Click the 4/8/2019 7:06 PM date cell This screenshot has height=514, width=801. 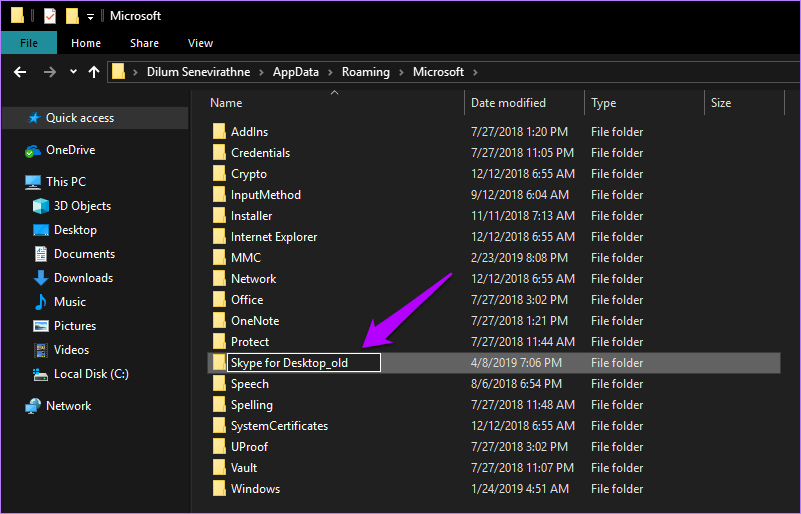coord(516,363)
